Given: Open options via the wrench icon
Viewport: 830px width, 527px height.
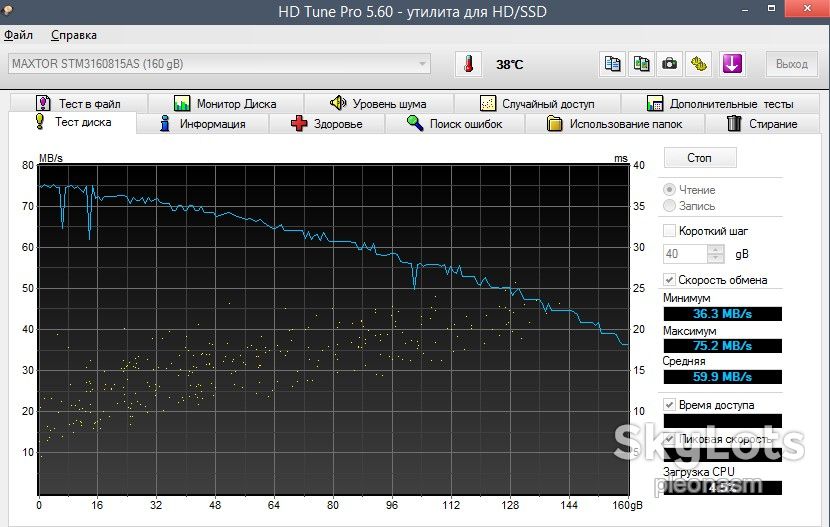Looking at the screenshot, I should click(x=699, y=64).
